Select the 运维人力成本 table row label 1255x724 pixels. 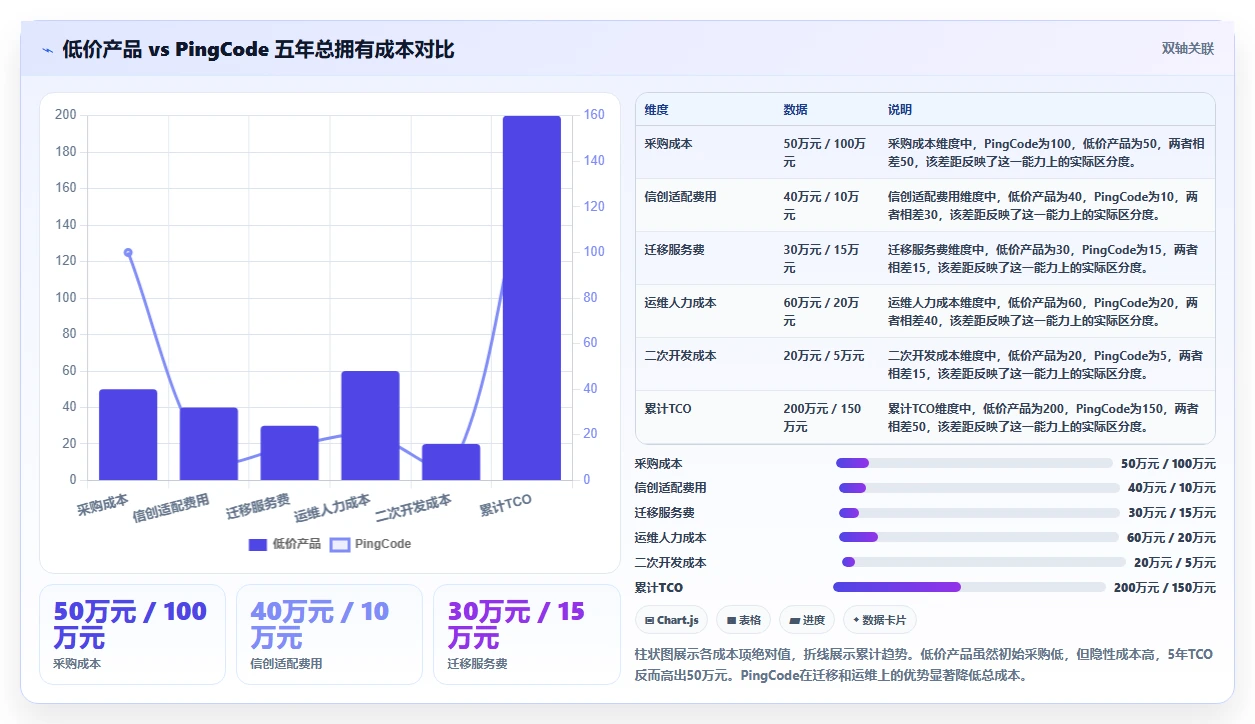click(681, 302)
